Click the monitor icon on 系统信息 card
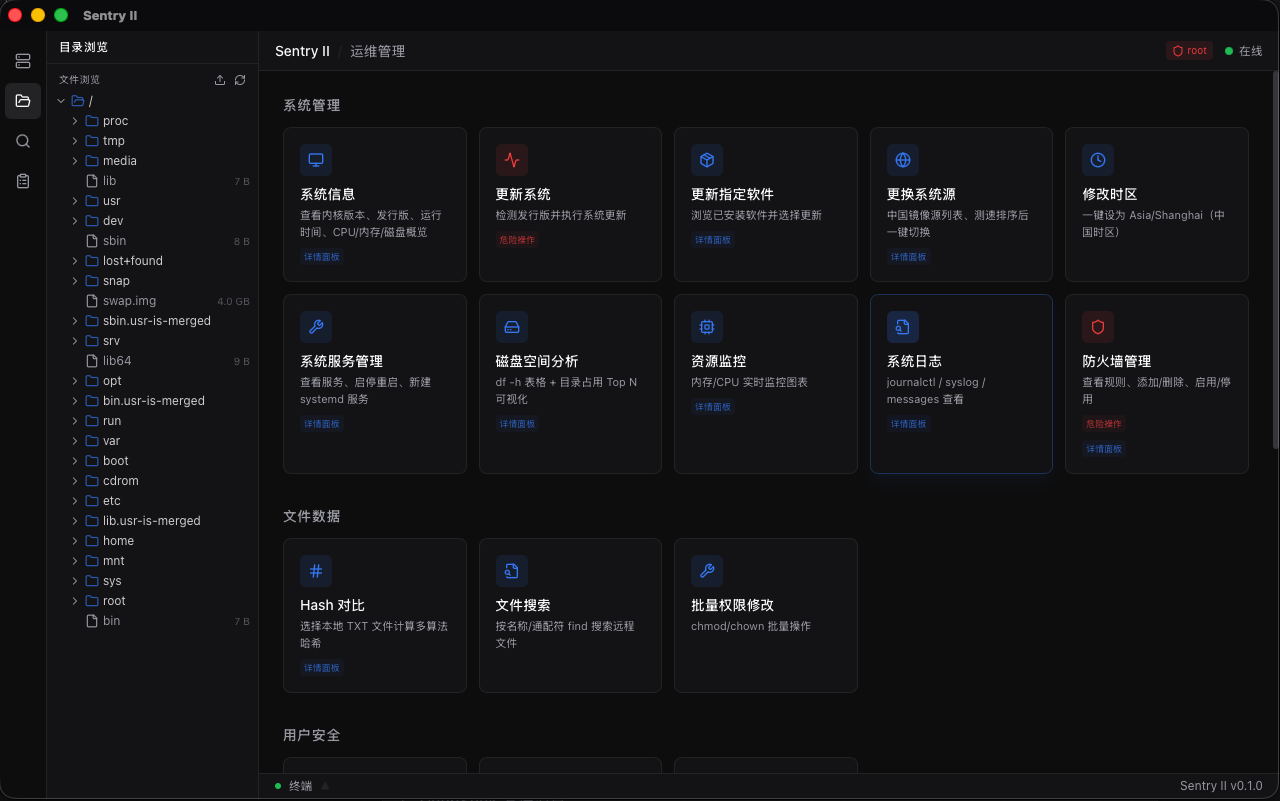Image resolution: width=1280 pixels, height=801 pixels. tap(316, 160)
